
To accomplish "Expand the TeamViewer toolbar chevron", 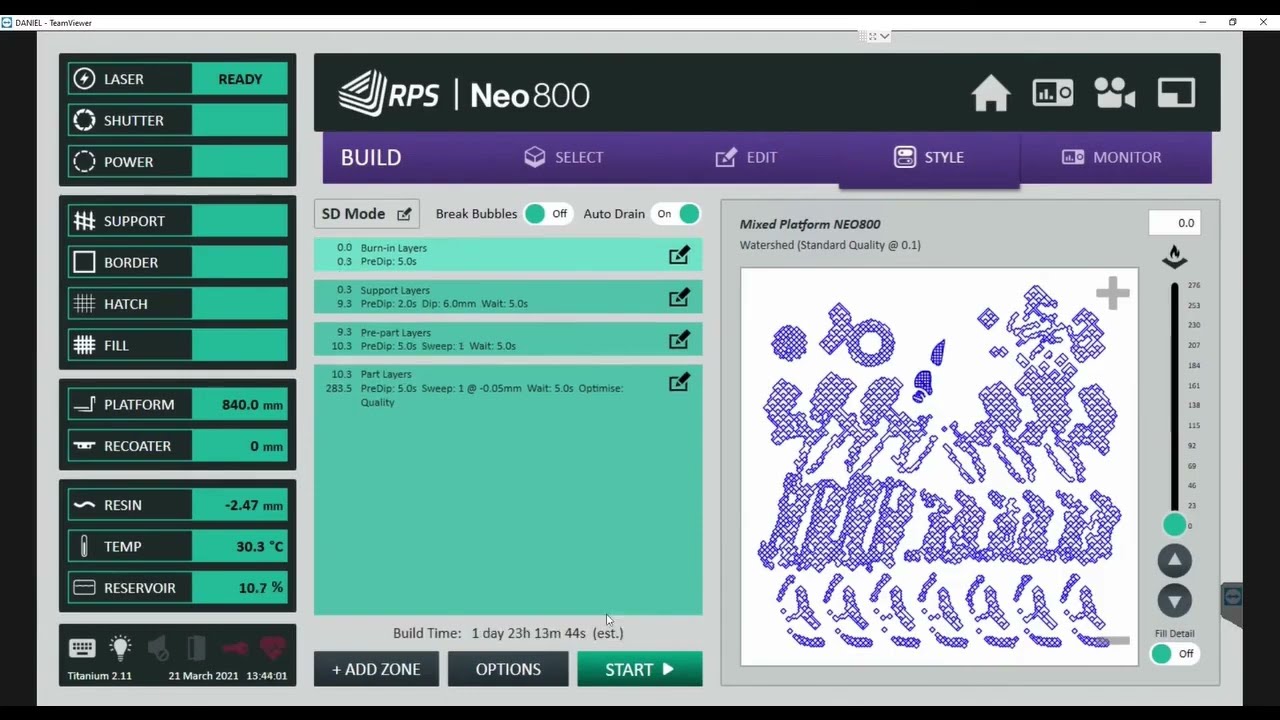I will click(885, 36).
